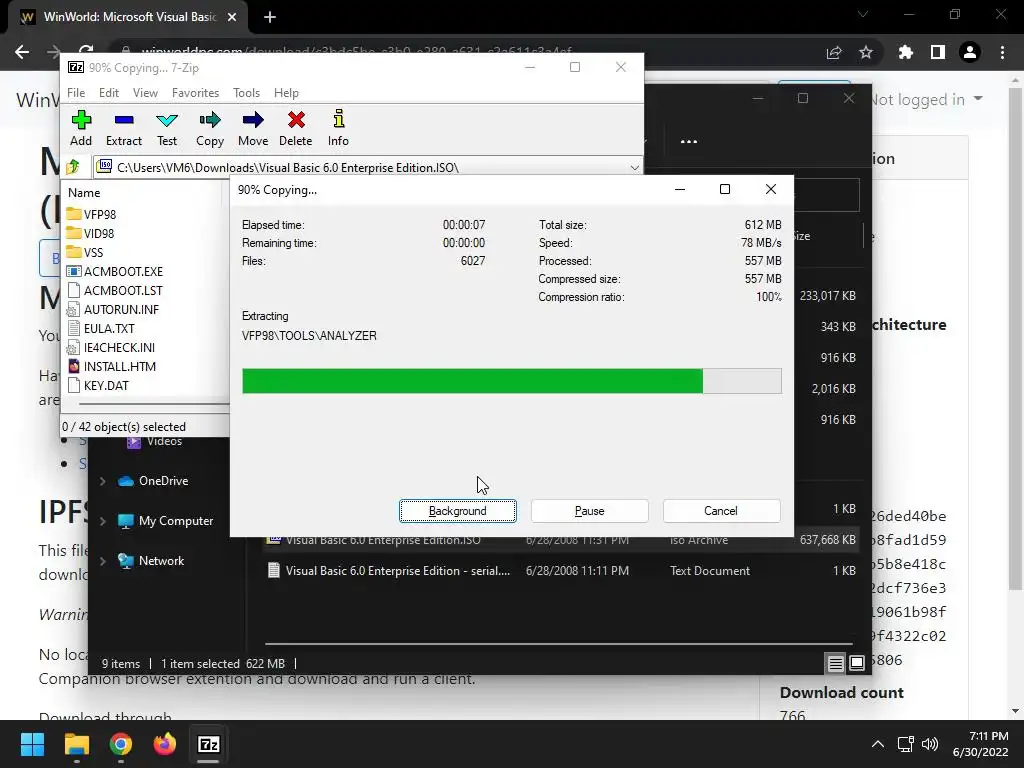Select the INSTALL.HTM file

(x=112, y=366)
